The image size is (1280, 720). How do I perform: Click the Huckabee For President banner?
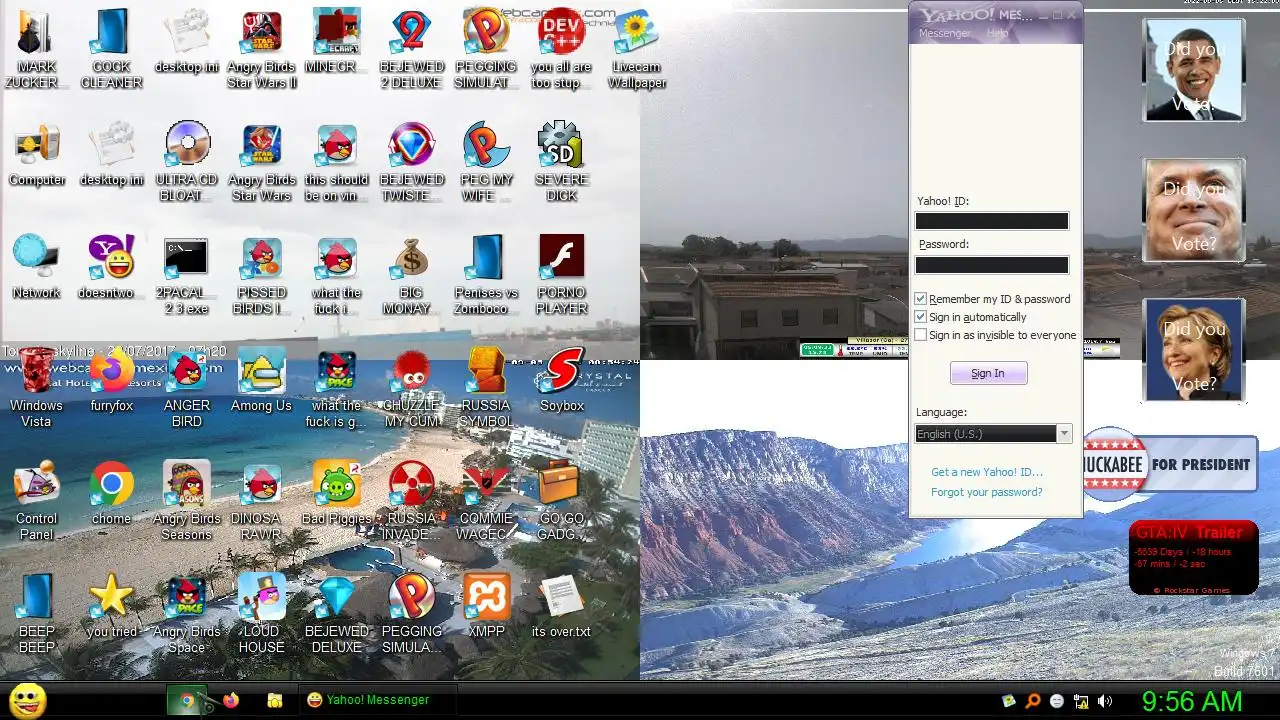coord(1170,464)
